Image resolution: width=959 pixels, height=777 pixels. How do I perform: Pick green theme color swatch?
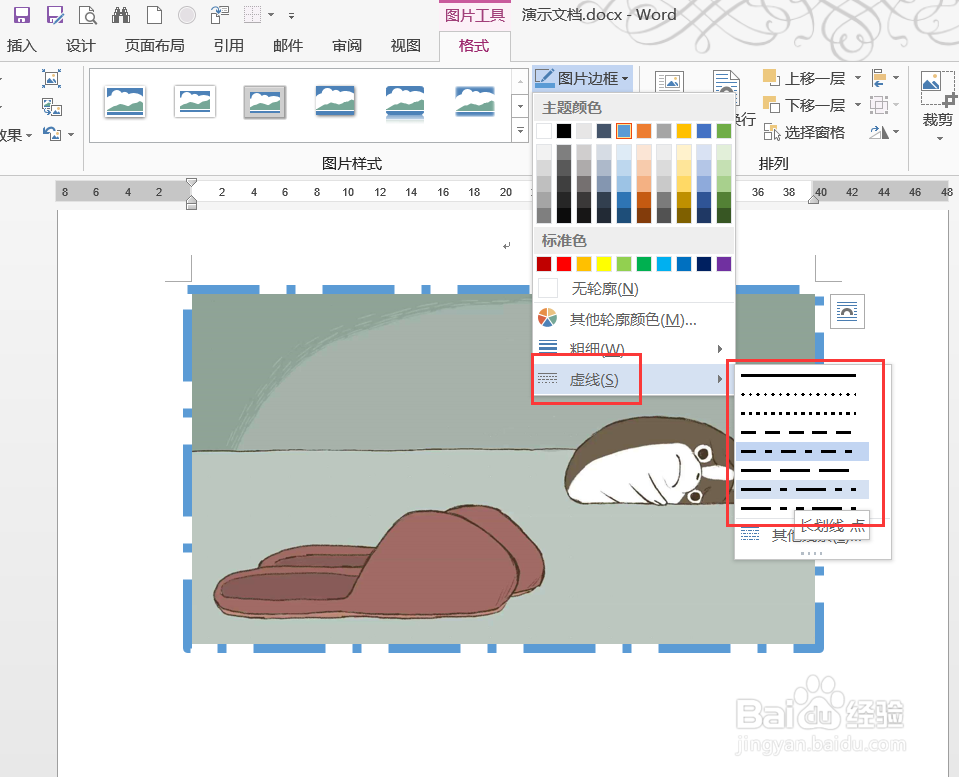(724, 131)
